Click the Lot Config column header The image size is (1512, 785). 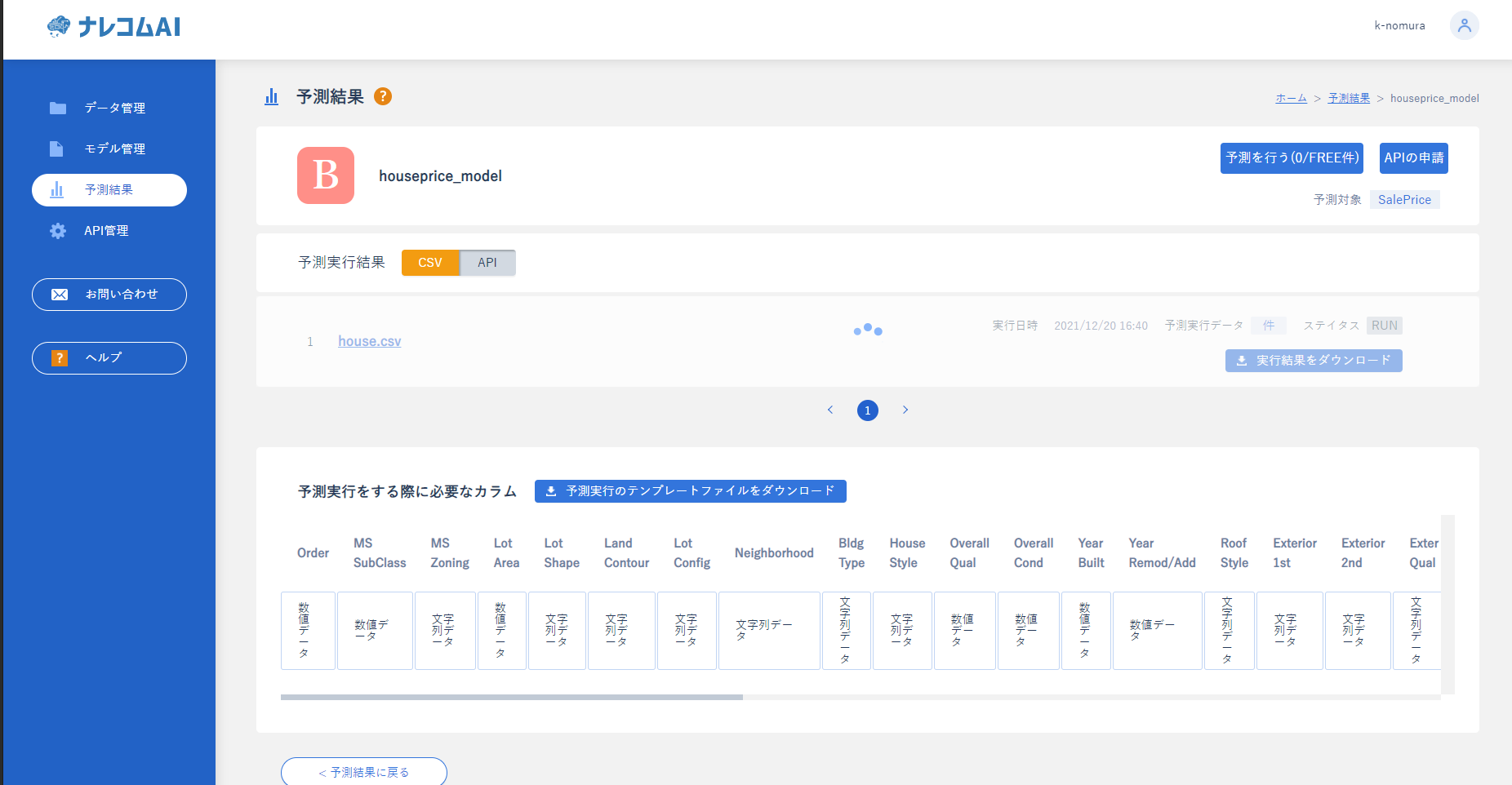click(692, 553)
